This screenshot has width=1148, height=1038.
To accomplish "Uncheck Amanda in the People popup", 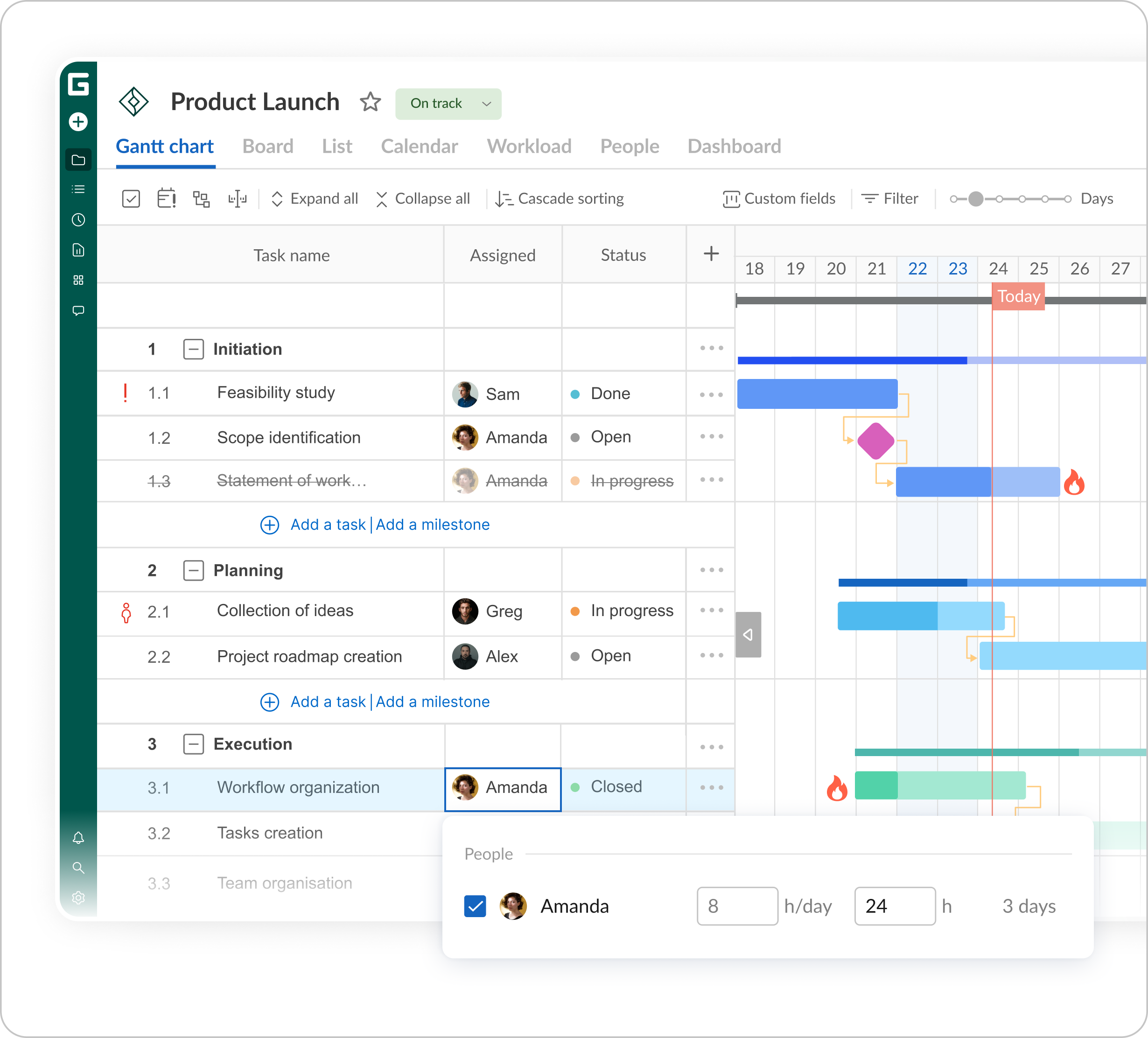I will [475, 906].
